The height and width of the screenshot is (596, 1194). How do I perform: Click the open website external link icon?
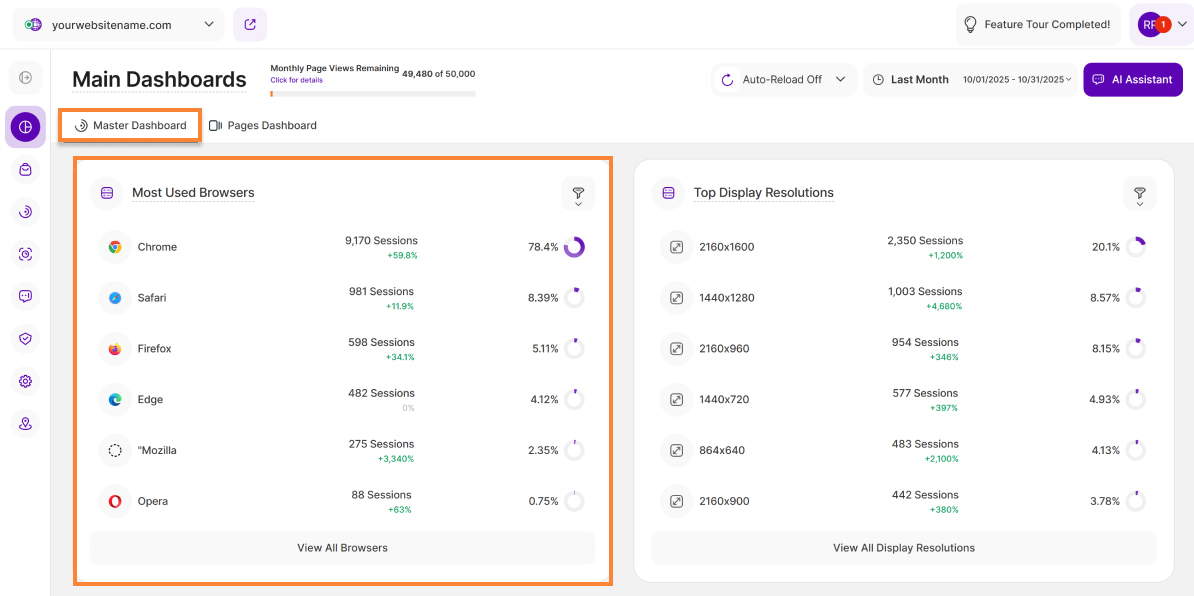[x=249, y=24]
